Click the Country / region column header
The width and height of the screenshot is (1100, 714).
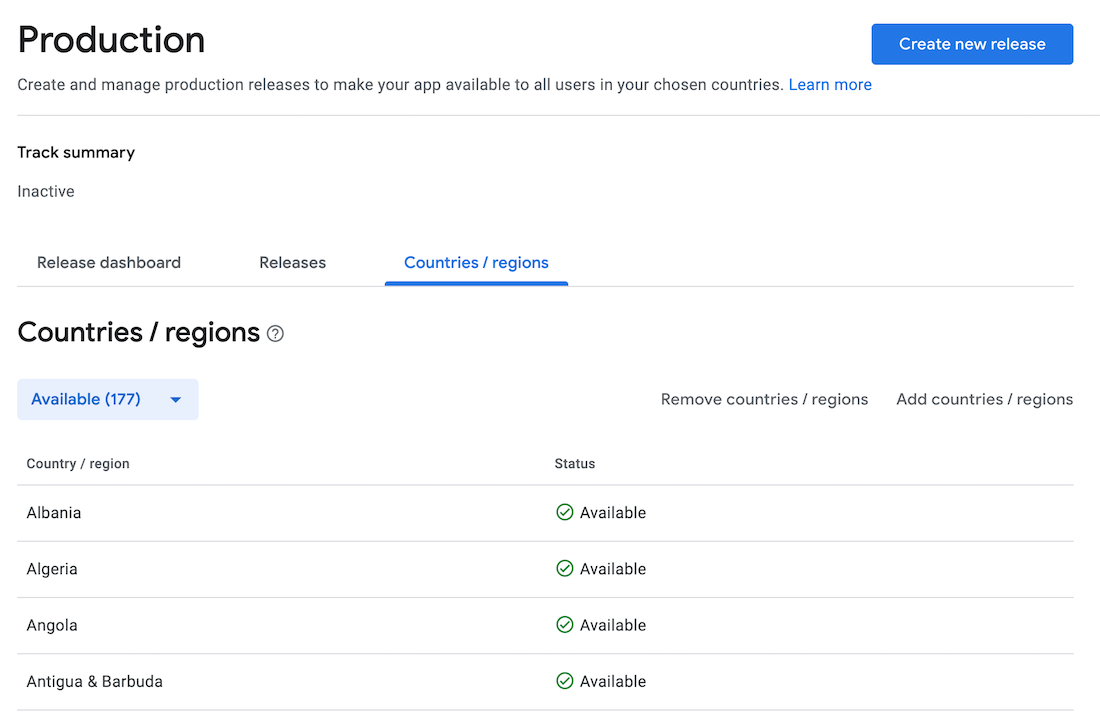click(x=78, y=464)
